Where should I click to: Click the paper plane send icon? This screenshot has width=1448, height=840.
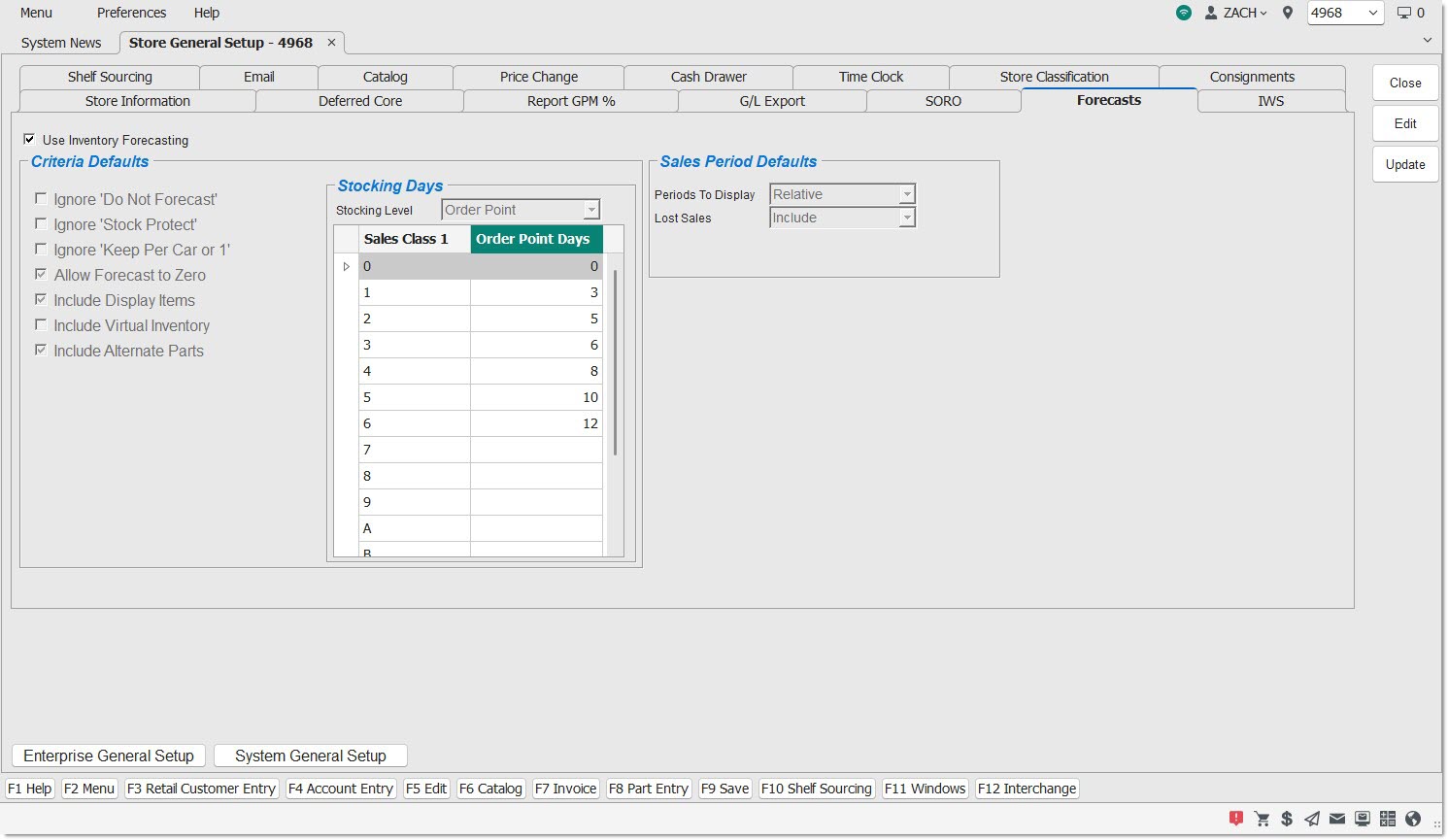click(x=1312, y=819)
